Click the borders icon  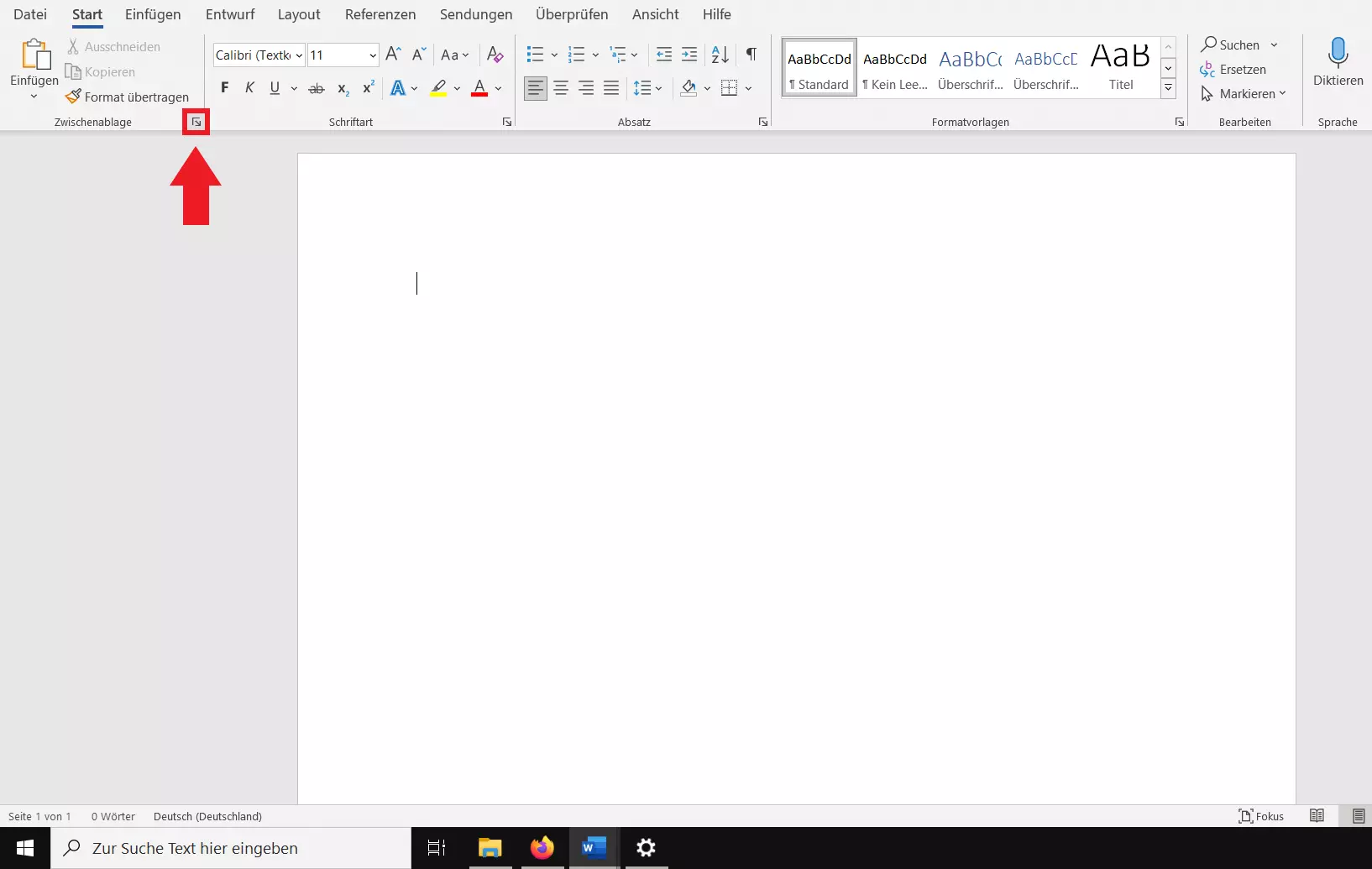(730, 88)
